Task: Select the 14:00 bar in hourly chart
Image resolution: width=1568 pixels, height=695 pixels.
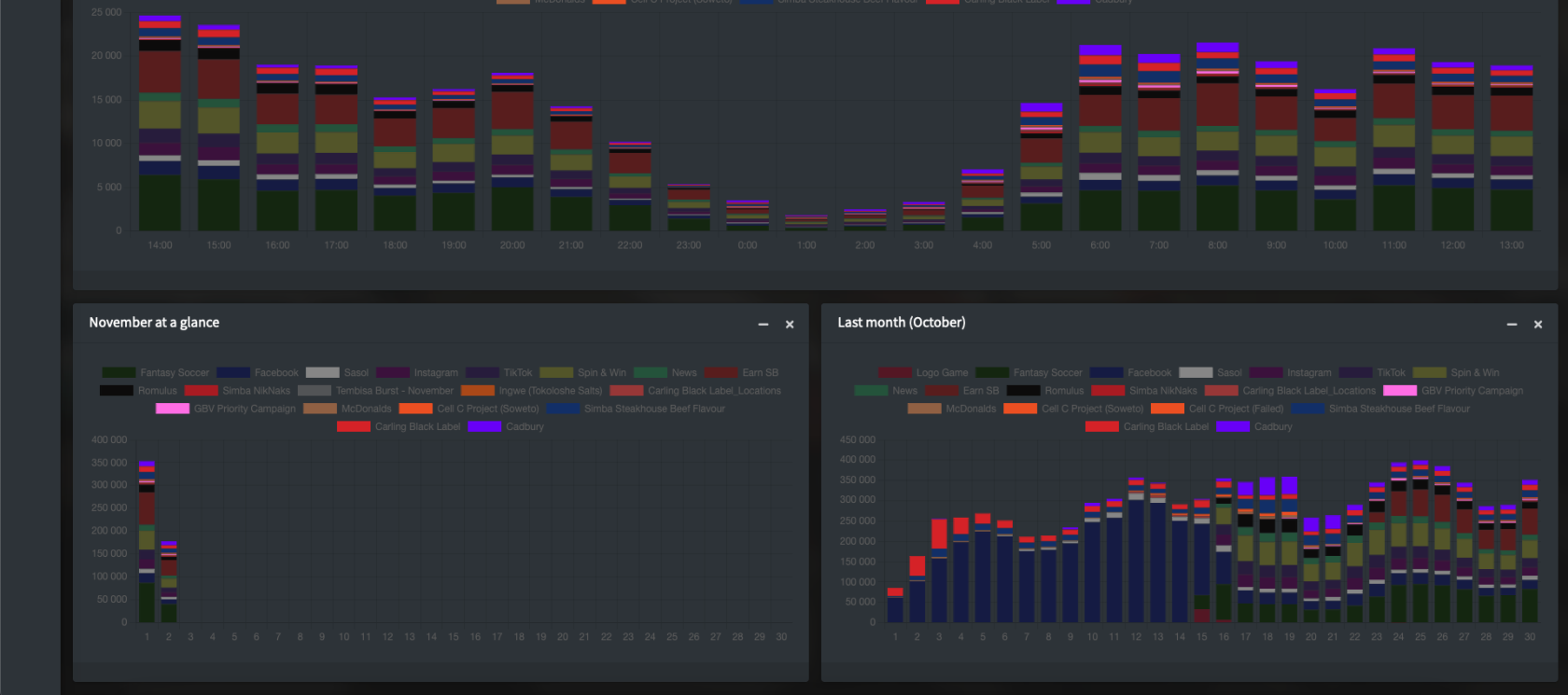Action: 160,123
